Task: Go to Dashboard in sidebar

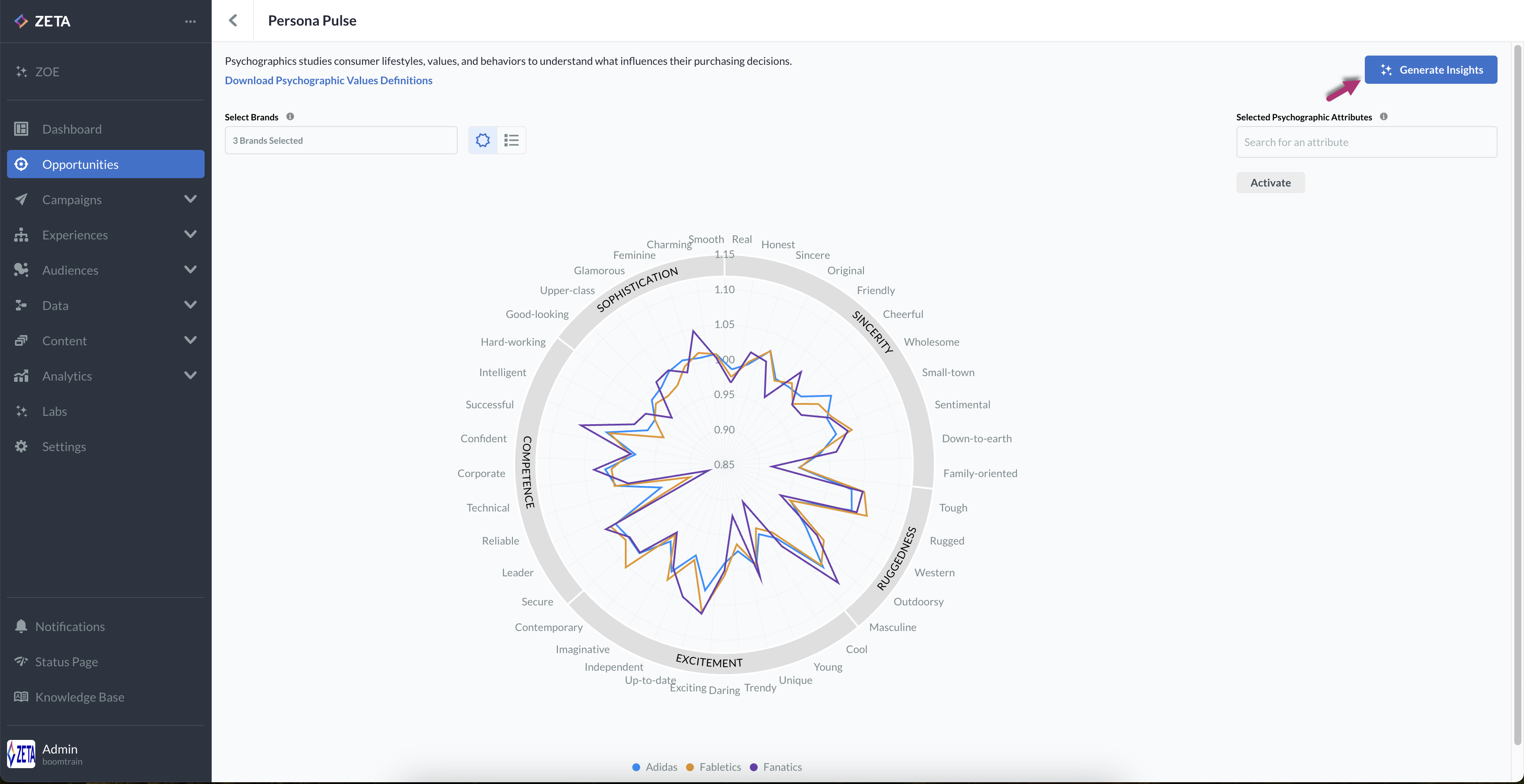Action: 71,129
